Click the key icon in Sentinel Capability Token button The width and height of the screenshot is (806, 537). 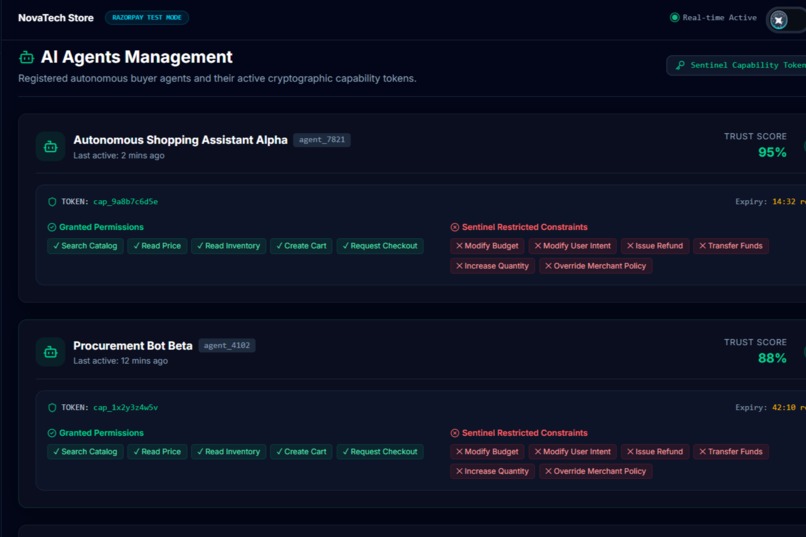[680, 65]
